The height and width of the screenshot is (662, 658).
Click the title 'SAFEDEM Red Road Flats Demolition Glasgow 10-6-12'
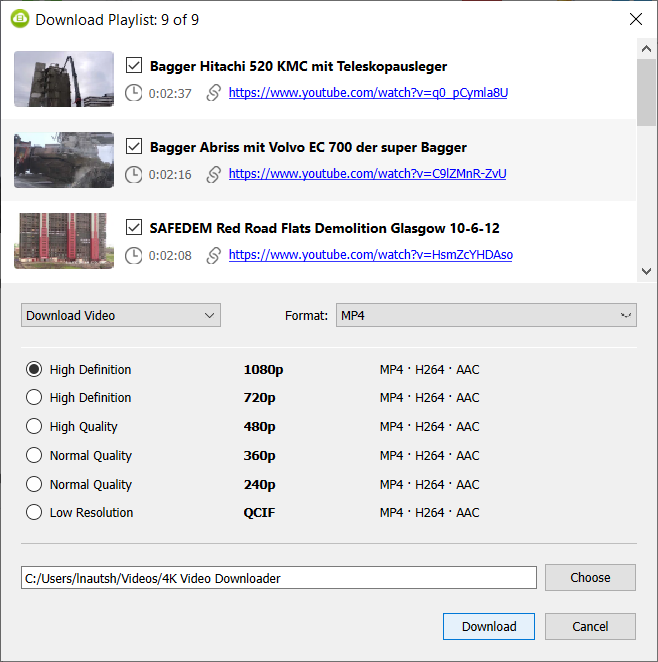click(x=324, y=228)
